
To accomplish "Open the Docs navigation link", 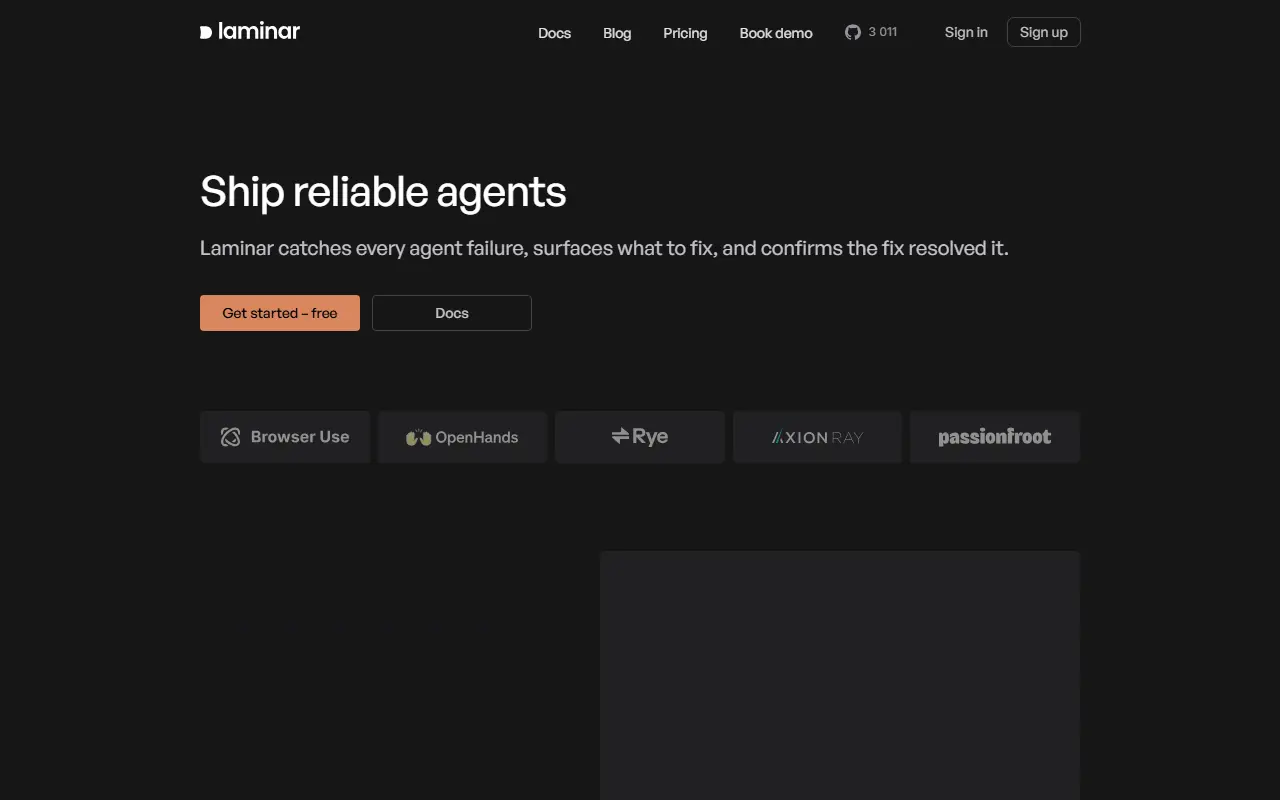I will click(554, 33).
